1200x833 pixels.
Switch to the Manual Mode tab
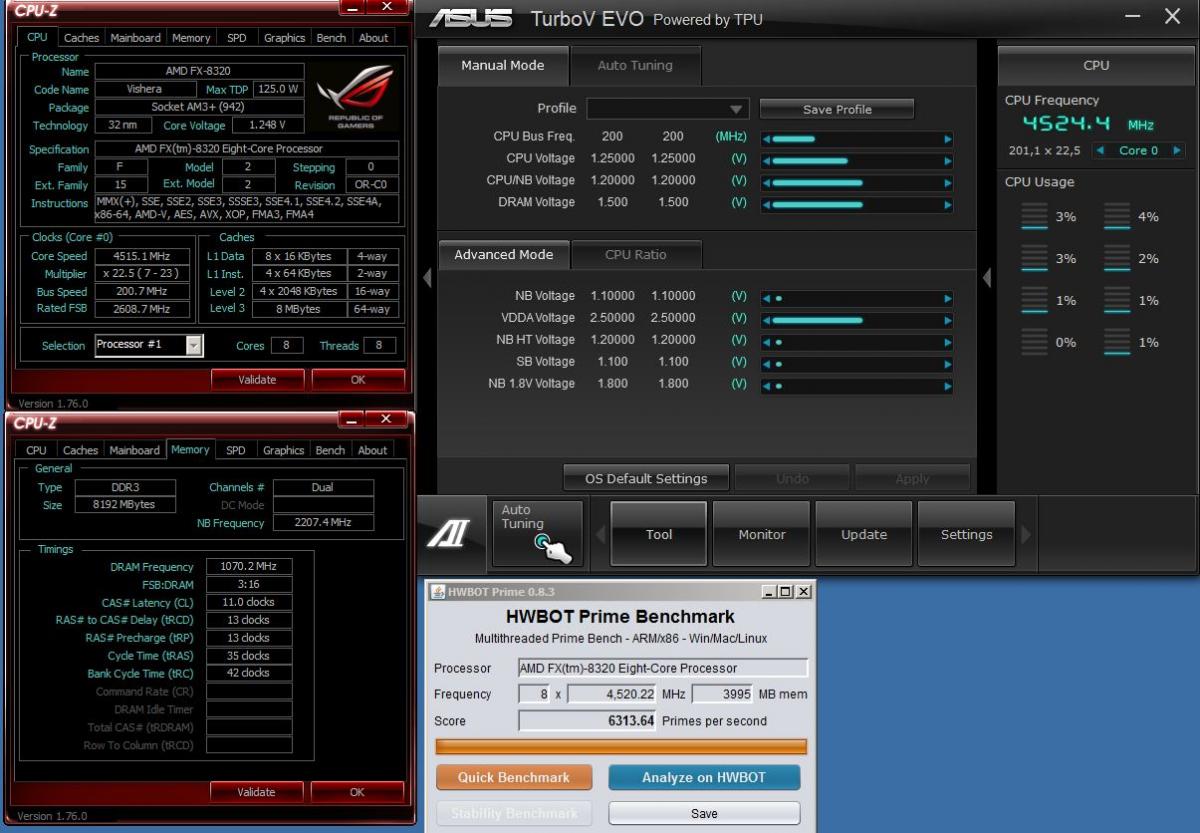click(503, 66)
